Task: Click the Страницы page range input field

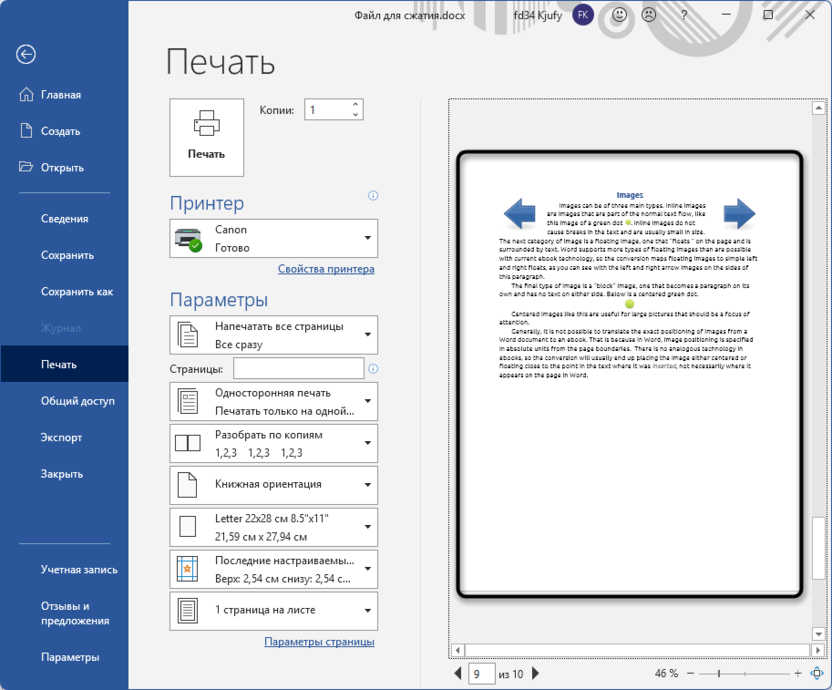Action: pyautogui.click(x=297, y=368)
